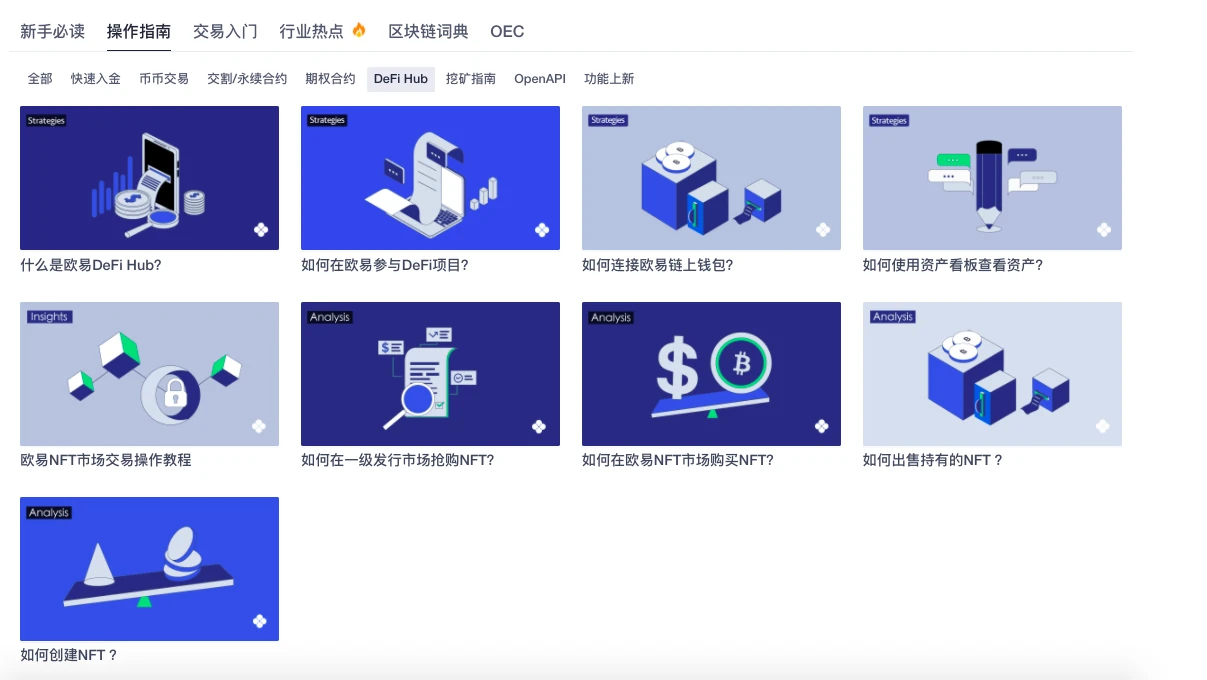Image resolution: width=1207 pixels, height=680 pixels.
Task: Click logo icon on 如何在欧易参与DeFi项目 card
Action: coord(542,230)
